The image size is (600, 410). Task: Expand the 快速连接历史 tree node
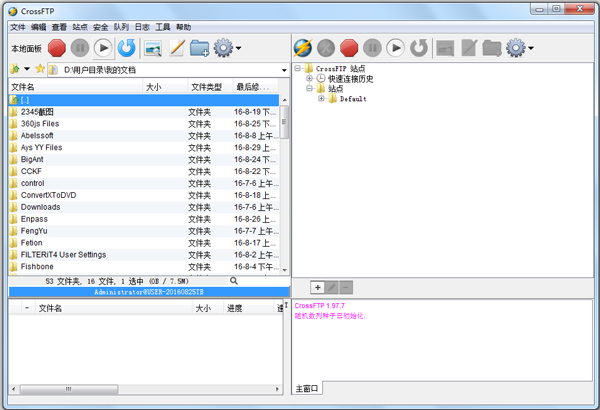[x=309, y=78]
